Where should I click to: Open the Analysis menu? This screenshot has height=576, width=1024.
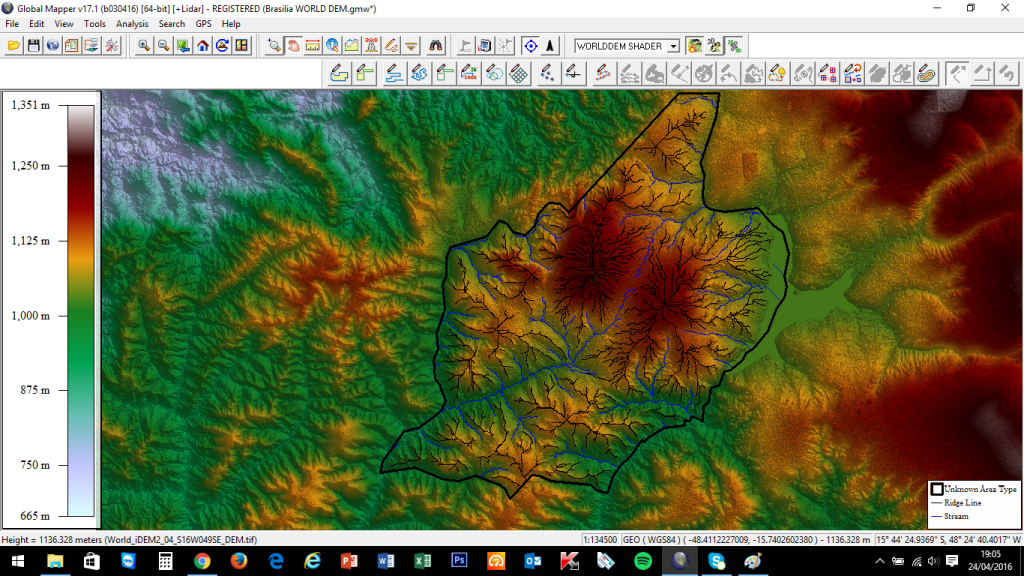pyautogui.click(x=132, y=23)
